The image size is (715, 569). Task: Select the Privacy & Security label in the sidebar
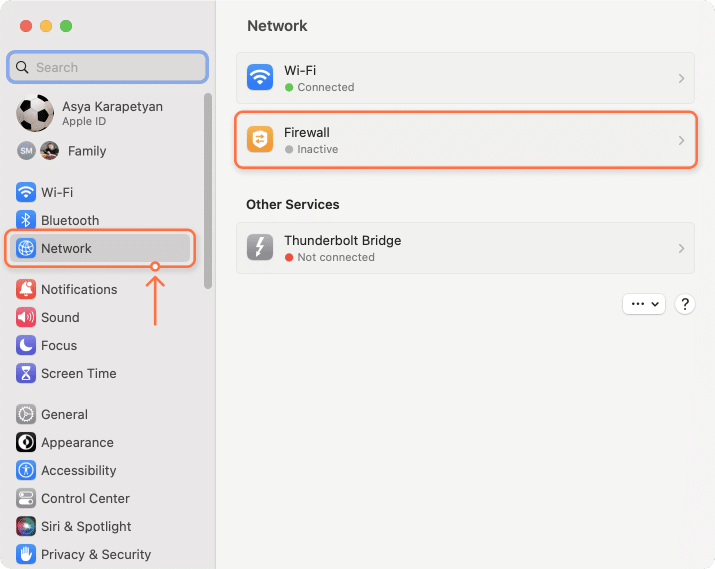(96, 554)
